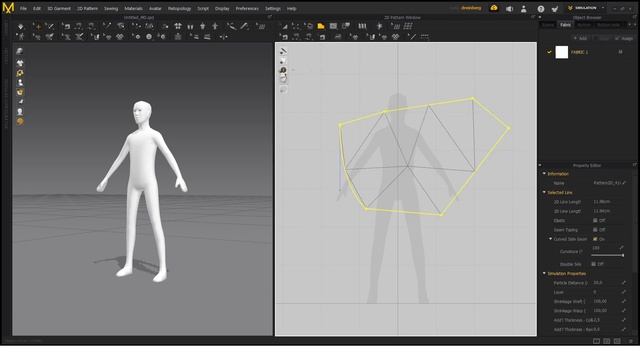The width and height of the screenshot is (640, 360).
Task: Click the Shrinkage Warp value field
Action: [605, 311]
